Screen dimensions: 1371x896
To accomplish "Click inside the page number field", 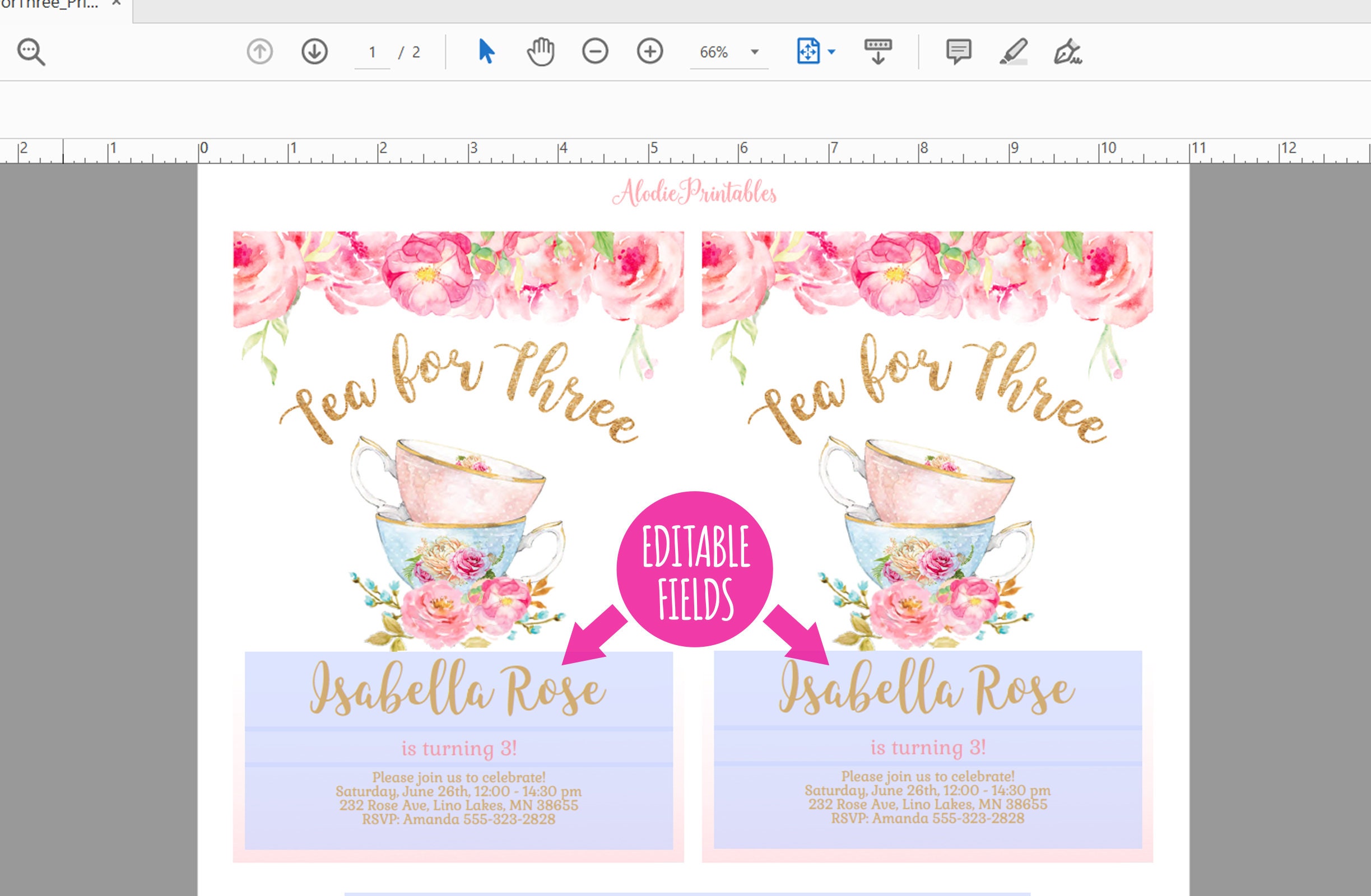I will pyautogui.click(x=371, y=52).
